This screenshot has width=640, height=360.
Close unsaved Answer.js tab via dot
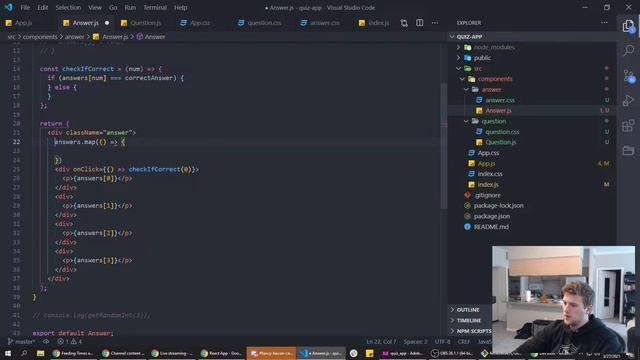[107, 23]
